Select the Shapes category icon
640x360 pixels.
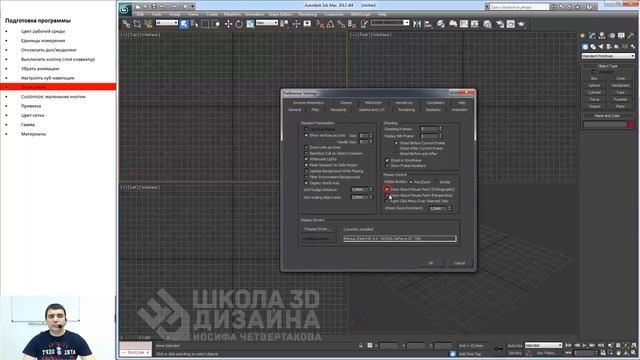pyautogui.click(x=593, y=47)
